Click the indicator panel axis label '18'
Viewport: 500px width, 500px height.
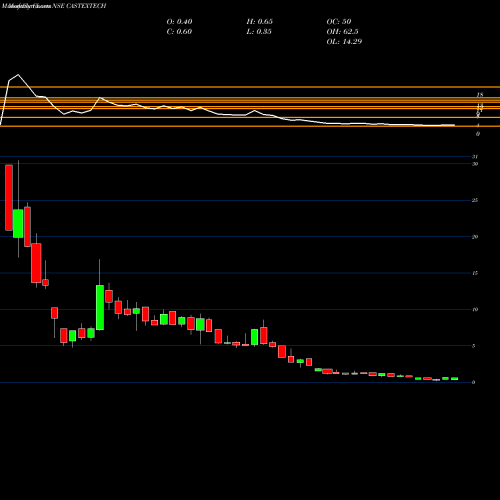coord(480,95)
